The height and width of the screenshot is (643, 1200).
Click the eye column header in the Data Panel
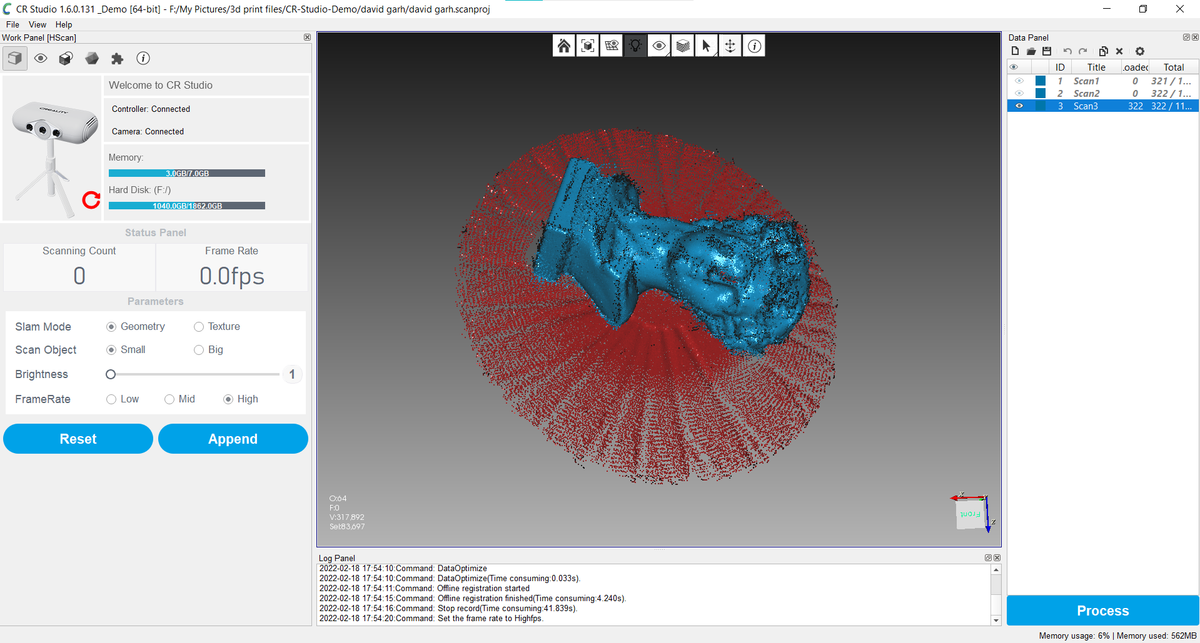click(x=1019, y=66)
